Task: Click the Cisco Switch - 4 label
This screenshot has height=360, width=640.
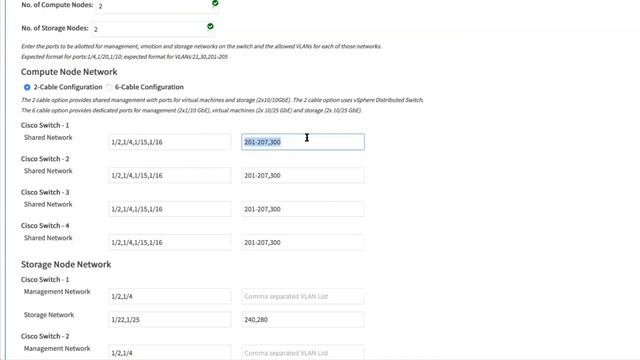Action: 45,226
